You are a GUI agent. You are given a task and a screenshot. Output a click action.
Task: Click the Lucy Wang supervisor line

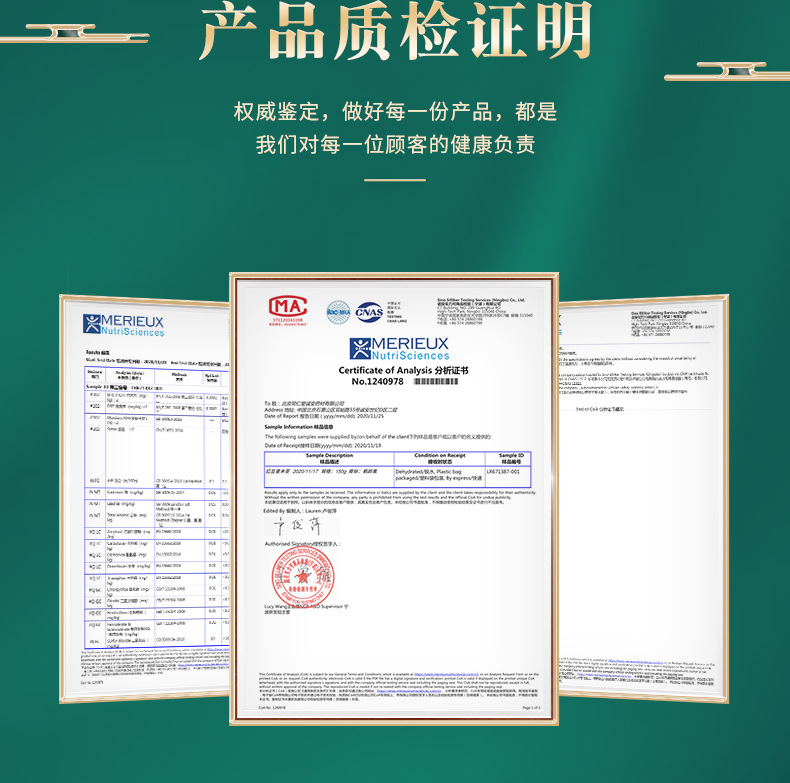pyautogui.click(x=306, y=609)
